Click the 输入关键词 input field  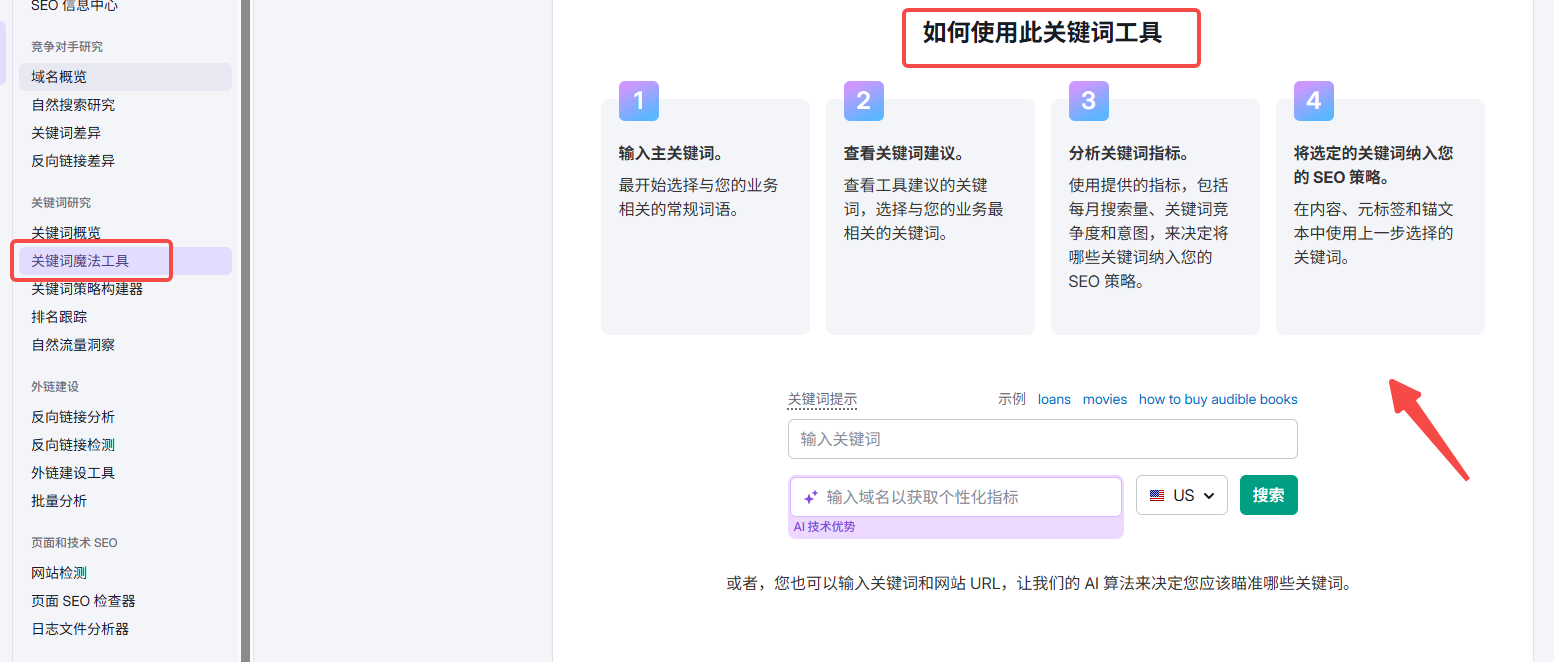click(1042, 439)
